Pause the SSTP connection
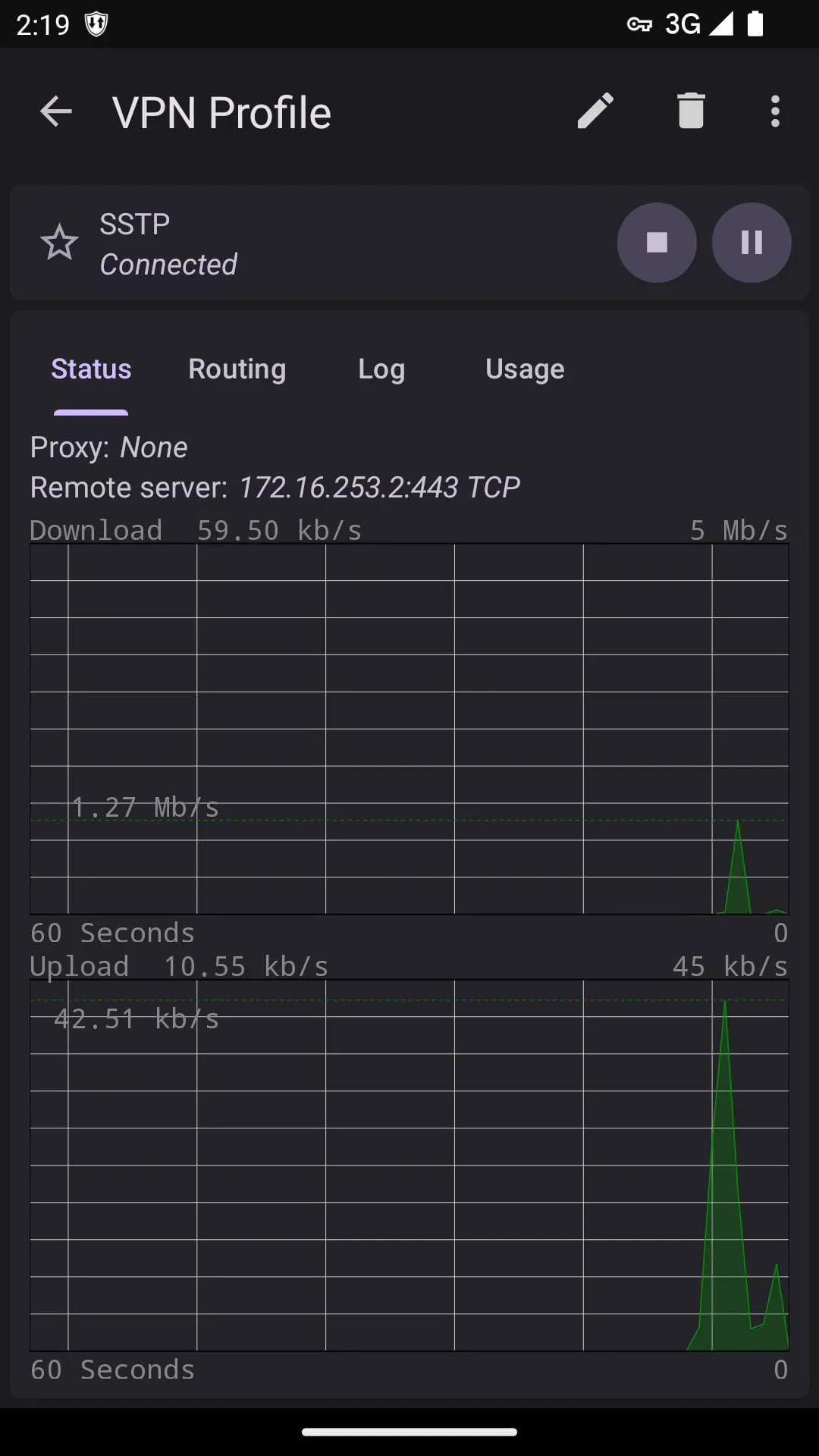 (x=751, y=243)
